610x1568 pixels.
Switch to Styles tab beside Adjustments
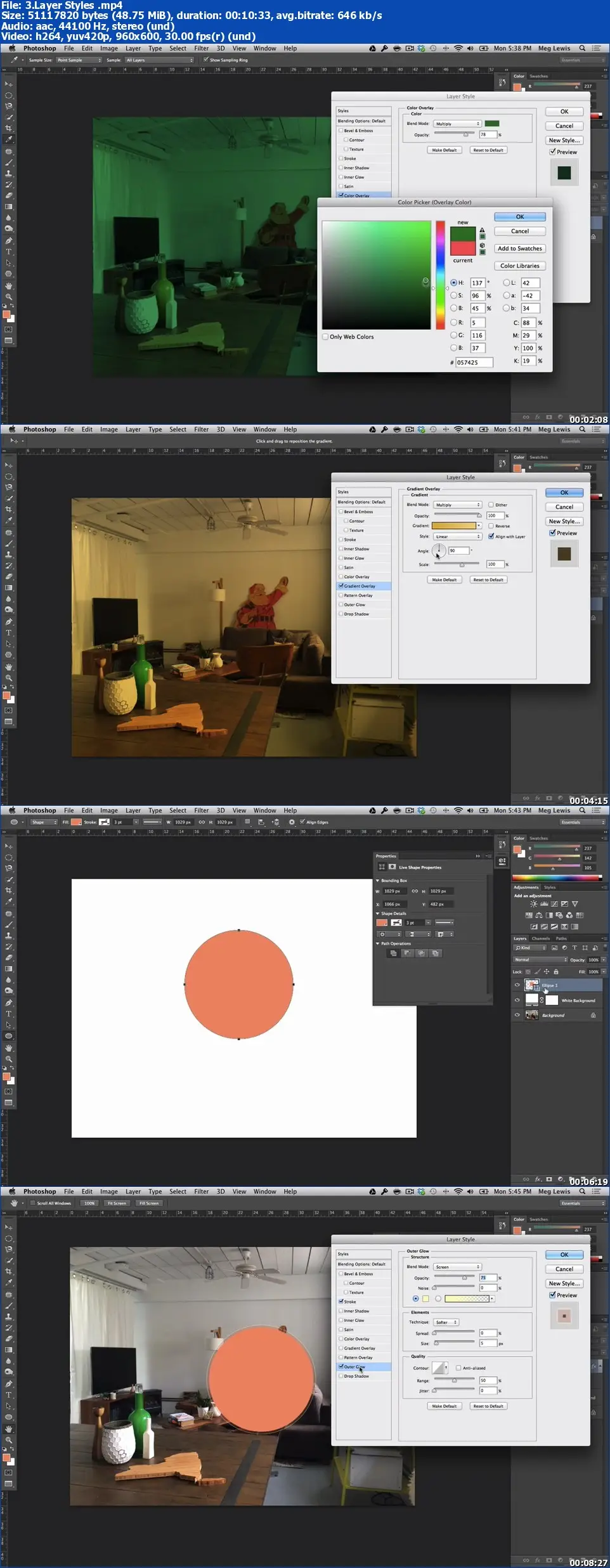pyautogui.click(x=550, y=887)
